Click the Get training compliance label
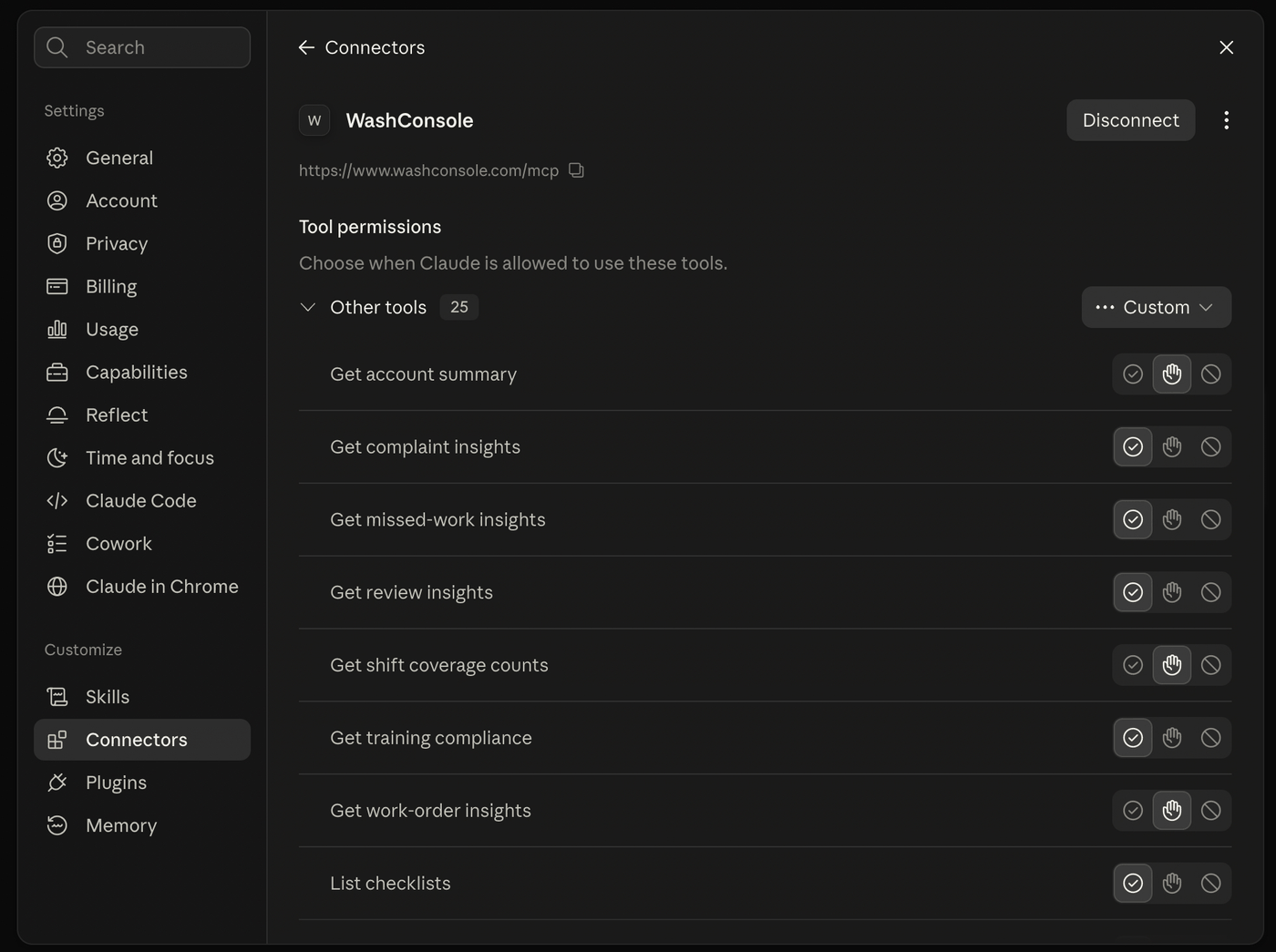The height and width of the screenshot is (952, 1276). [x=431, y=738]
